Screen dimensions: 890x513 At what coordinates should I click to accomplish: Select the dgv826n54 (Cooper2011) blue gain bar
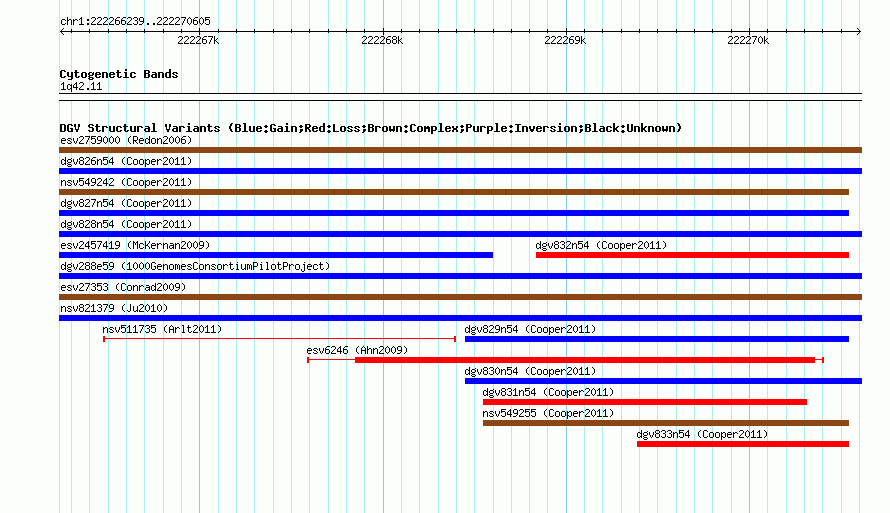(x=460, y=171)
